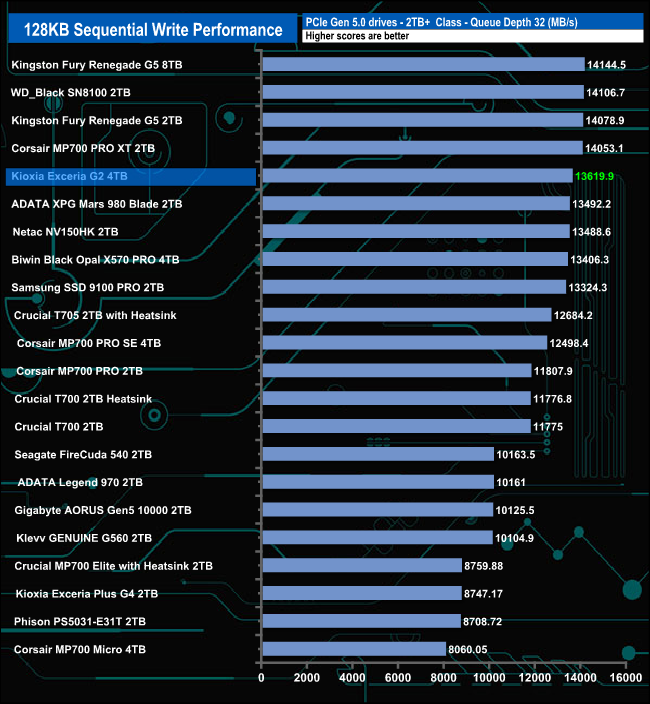Select 'Samsung SSD 9100 PRO 2TB' label
The width and height of the screenshot is (650, 704).
pyautogui.click(x=88, y=287)
